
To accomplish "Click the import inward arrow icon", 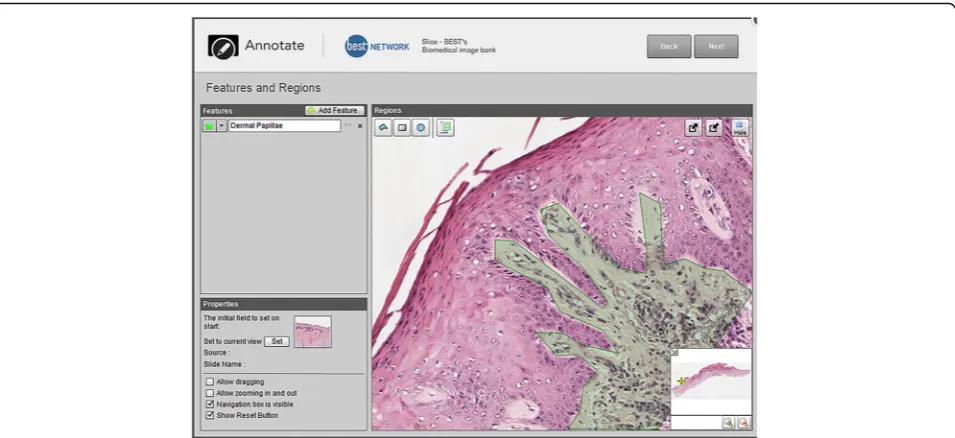I will tap(714, 128).
